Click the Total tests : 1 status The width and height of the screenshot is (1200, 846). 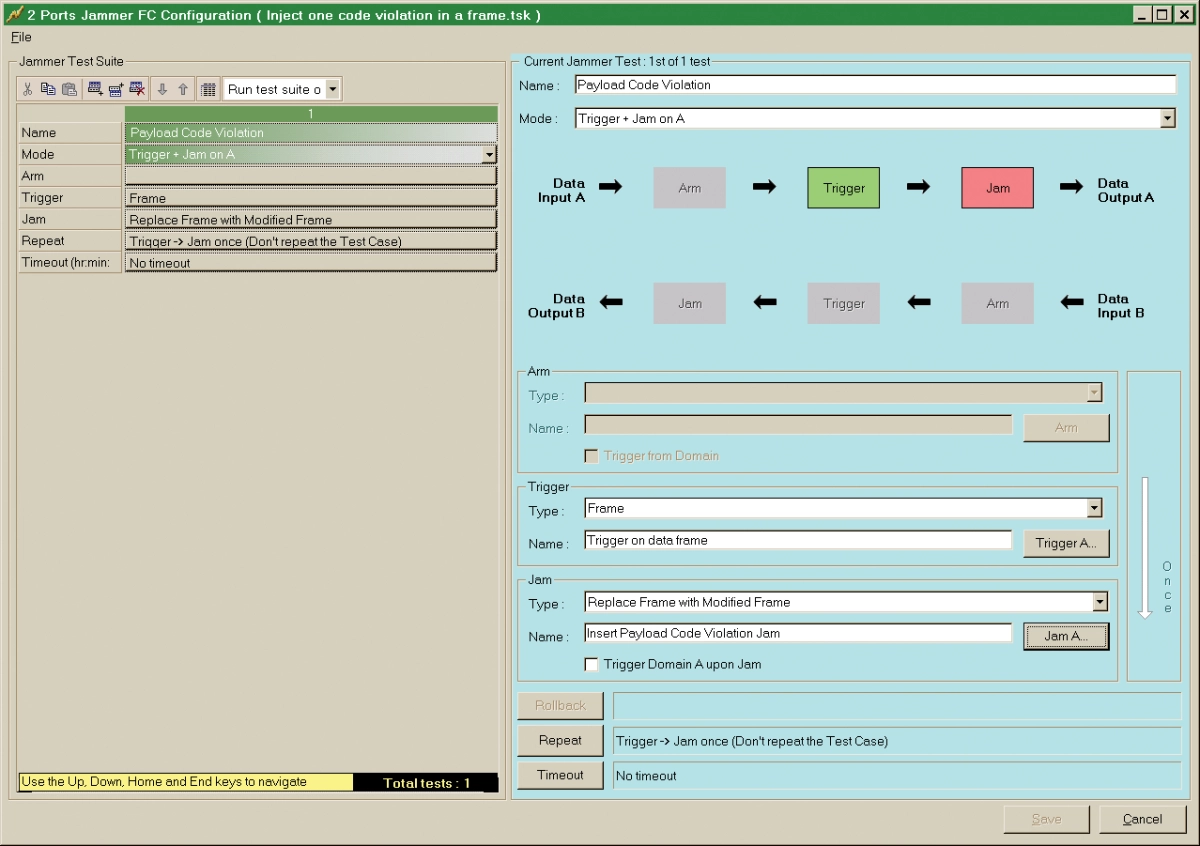426,783
